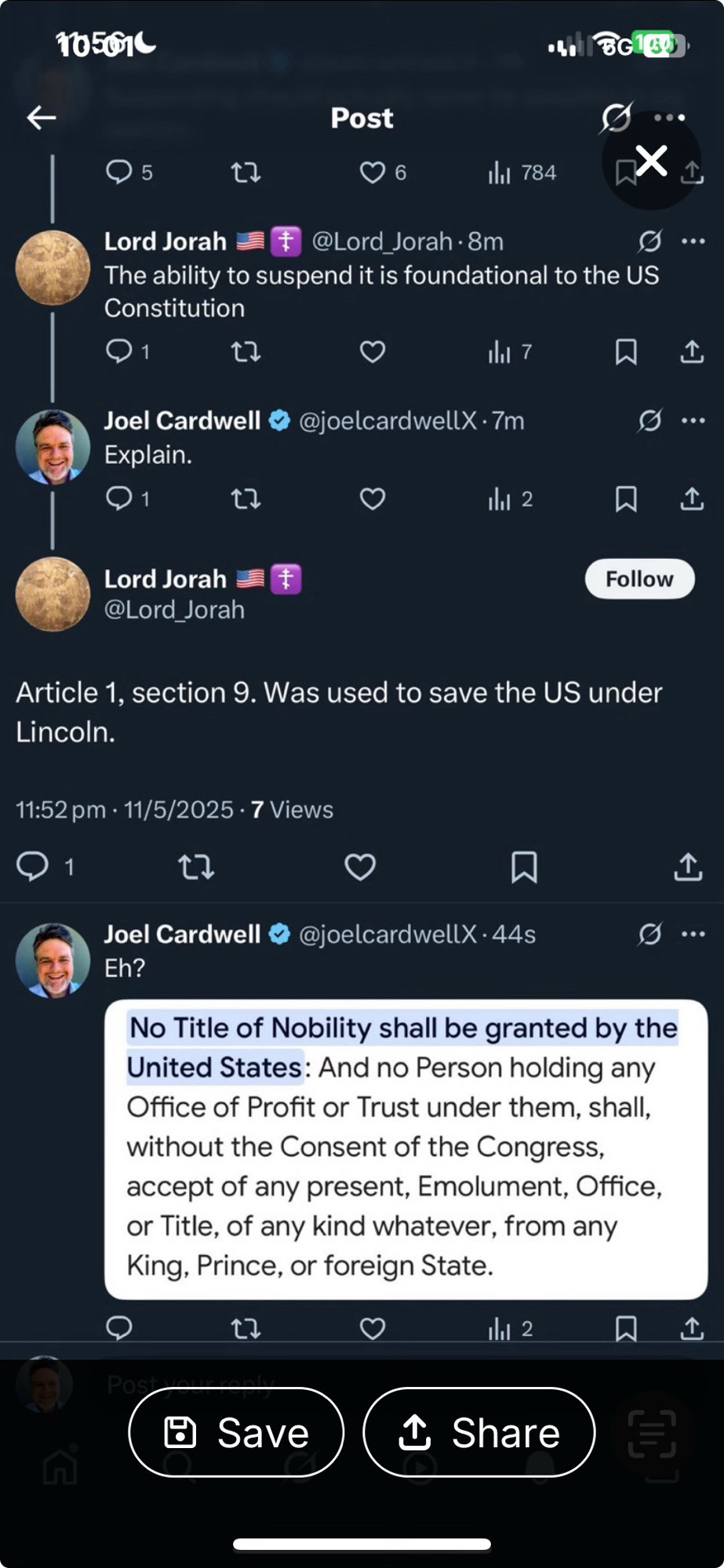The height and width of the screenshot is (1568, 724).
Task: View analytics on Joel's 'Explain.' reply
Action: [510, 499]
